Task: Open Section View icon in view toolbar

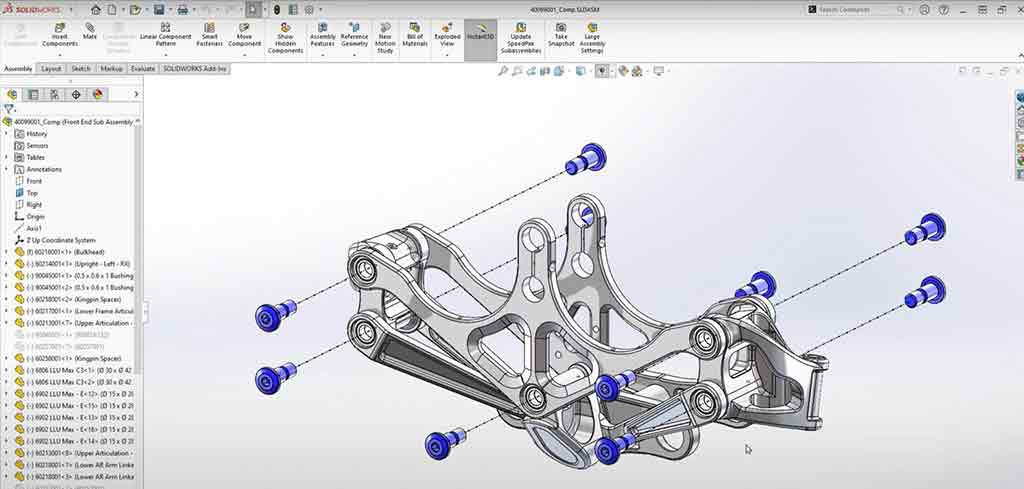Action: tap(544, 71)
